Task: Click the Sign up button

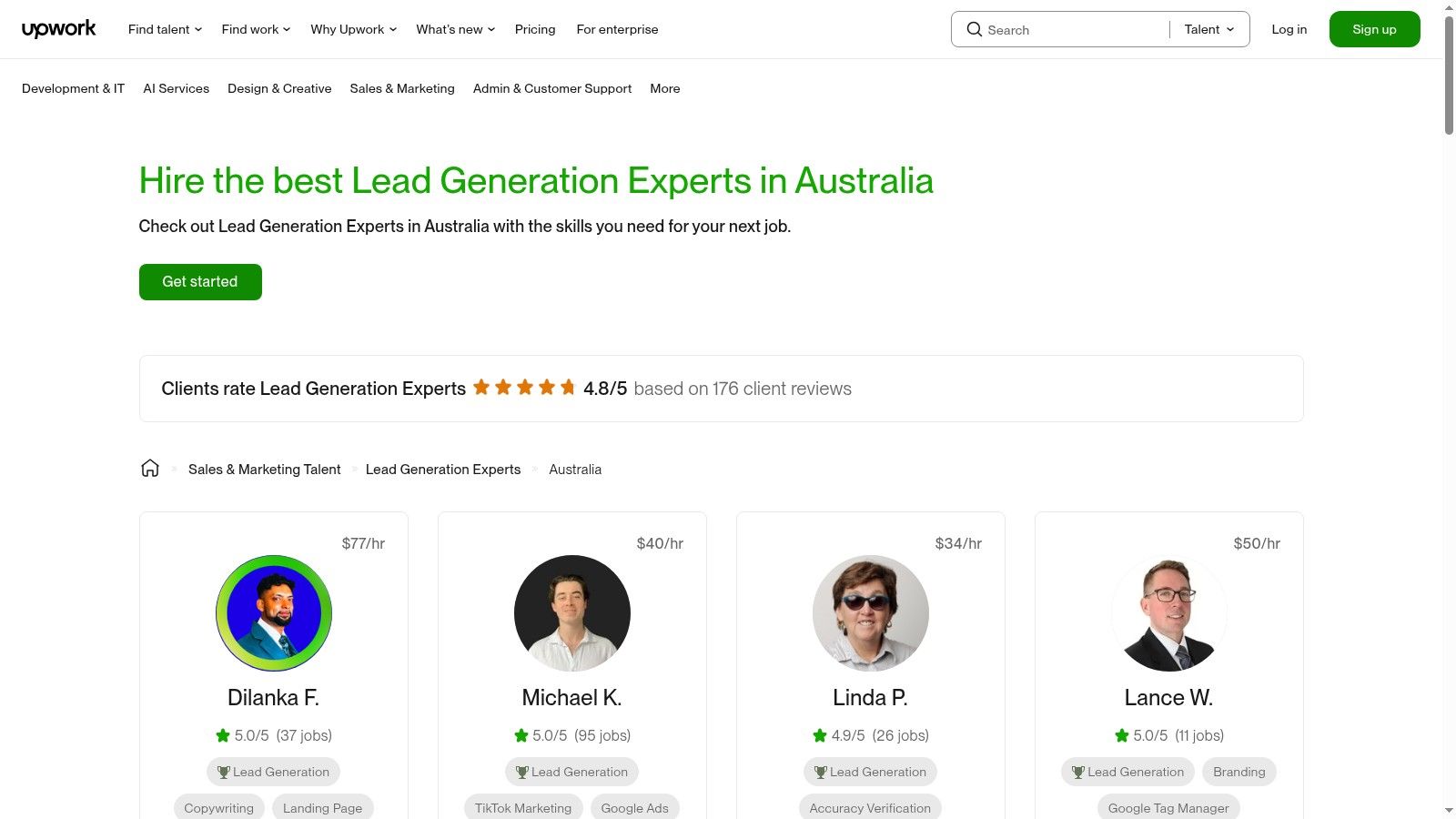Action: click(x=1374, y=29)
